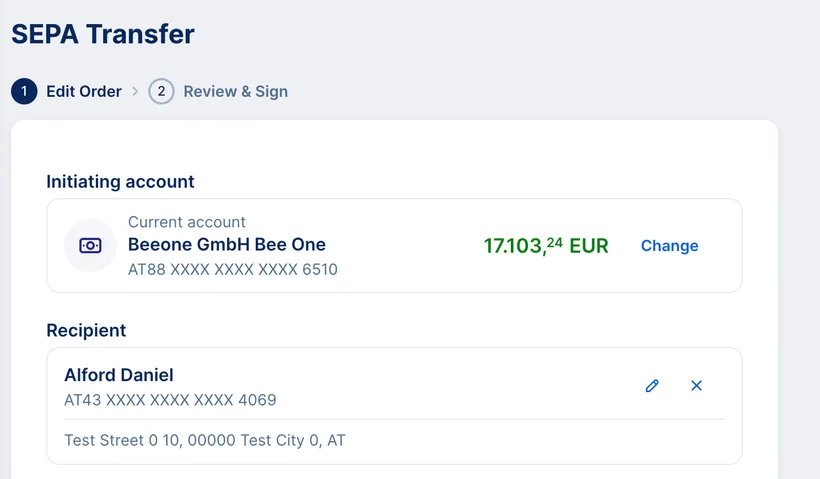Click the Current account type label

(187, 222)
